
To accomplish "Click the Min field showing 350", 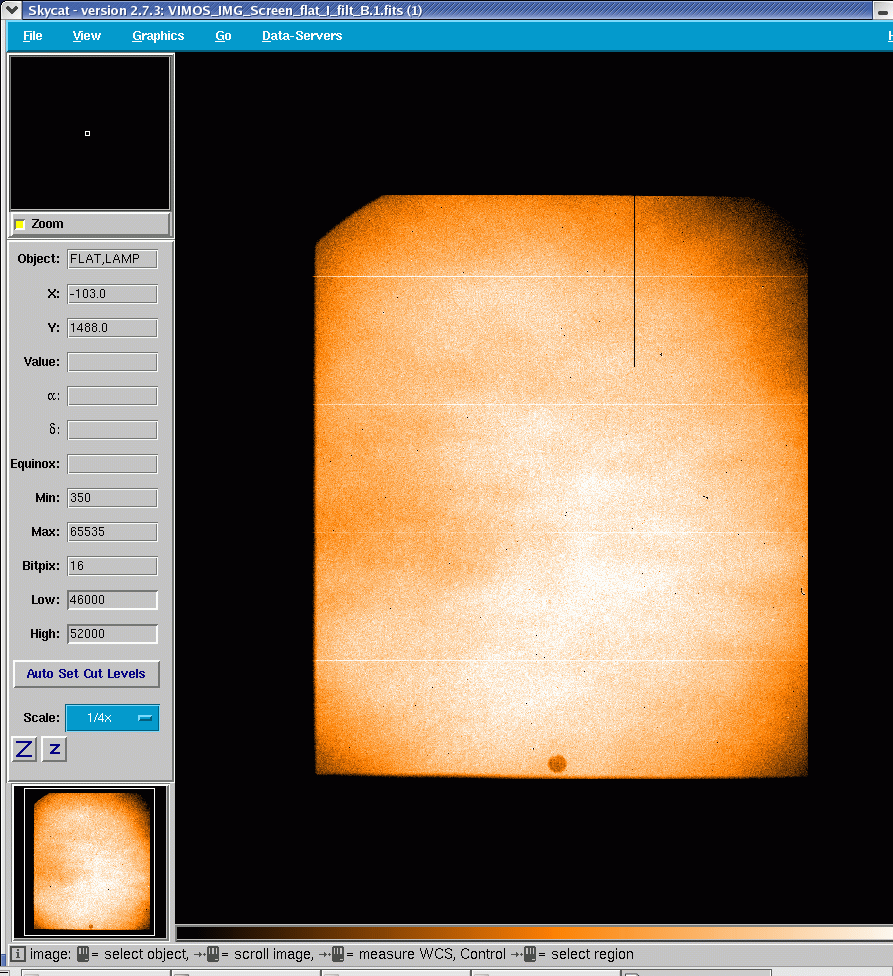I will click(112, 498).
